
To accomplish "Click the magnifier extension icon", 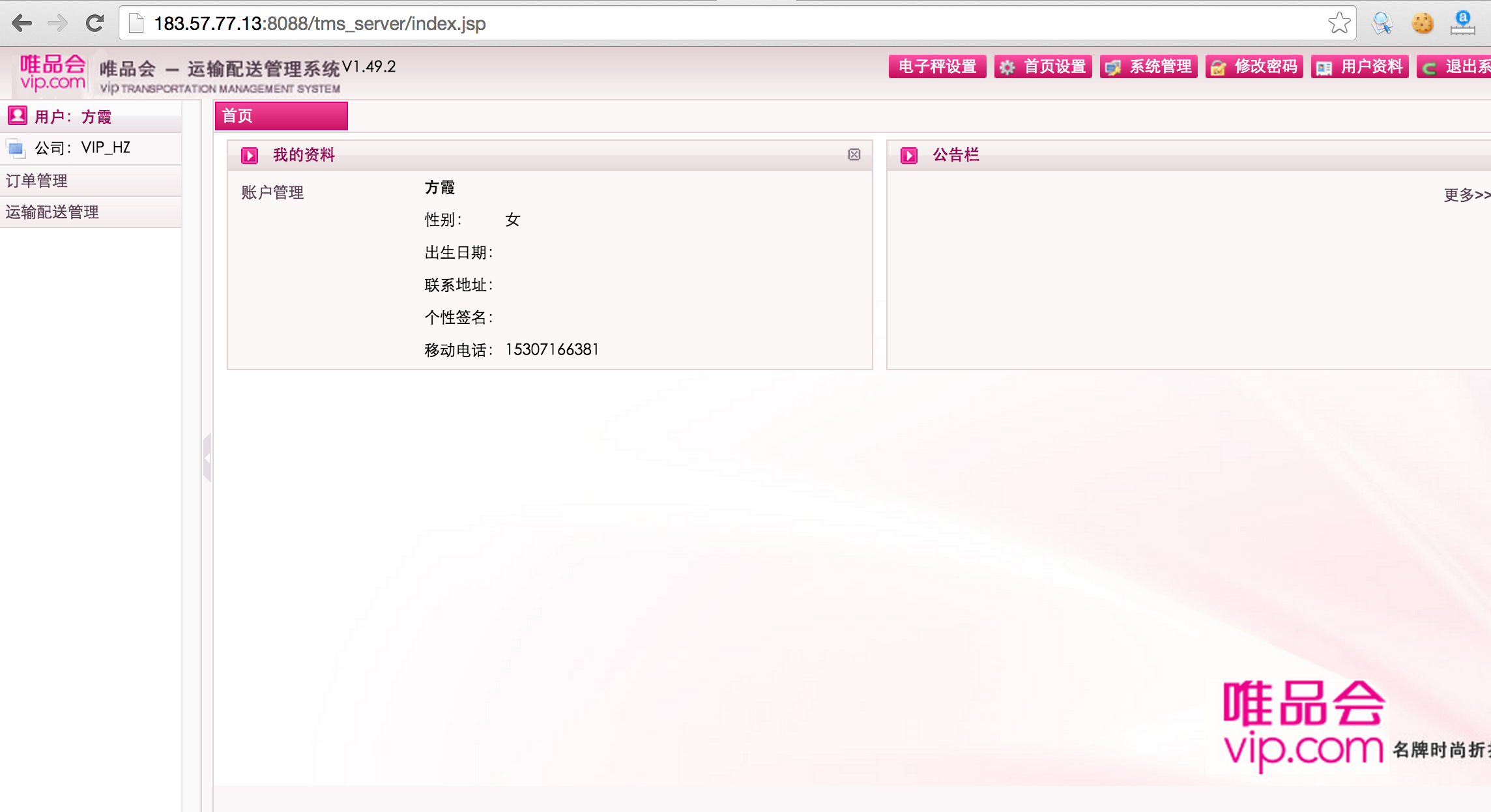I will click(1382, 23).
